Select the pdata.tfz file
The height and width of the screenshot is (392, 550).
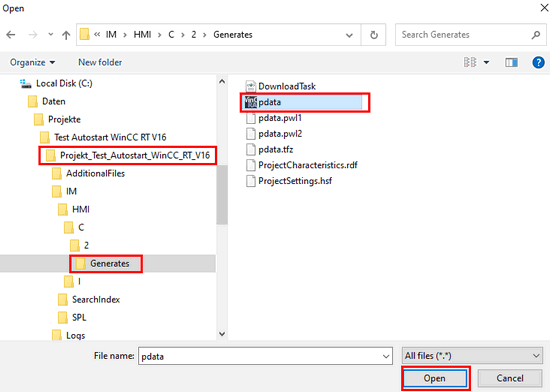pyautogui.click(x=276, y=149)
